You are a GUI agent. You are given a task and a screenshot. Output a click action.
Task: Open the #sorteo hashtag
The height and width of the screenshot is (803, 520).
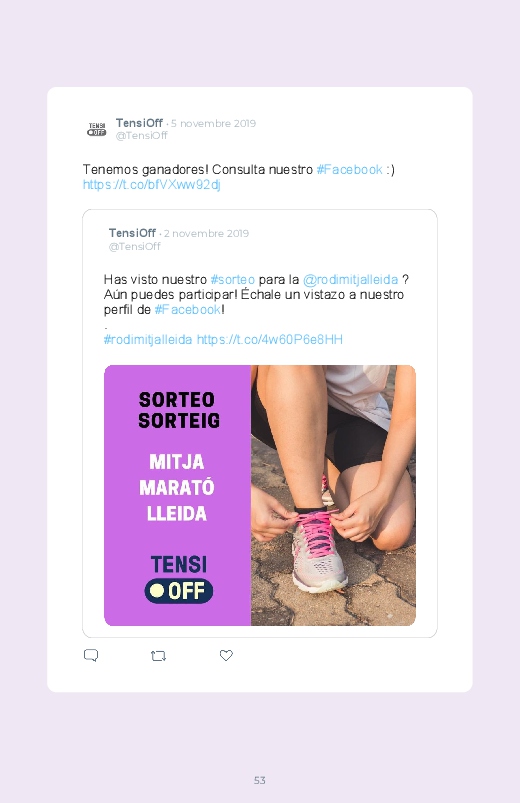coord(233,280)
